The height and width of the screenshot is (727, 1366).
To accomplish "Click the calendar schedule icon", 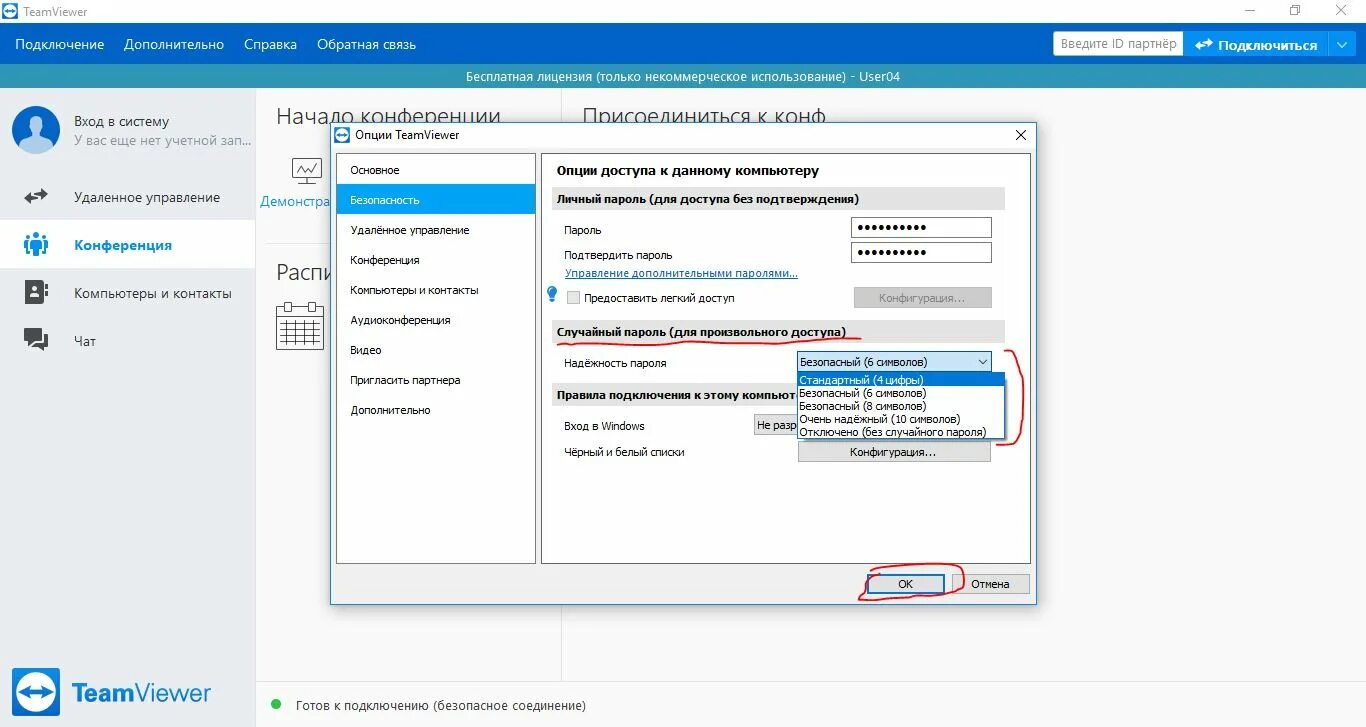I will pos(299,325).
